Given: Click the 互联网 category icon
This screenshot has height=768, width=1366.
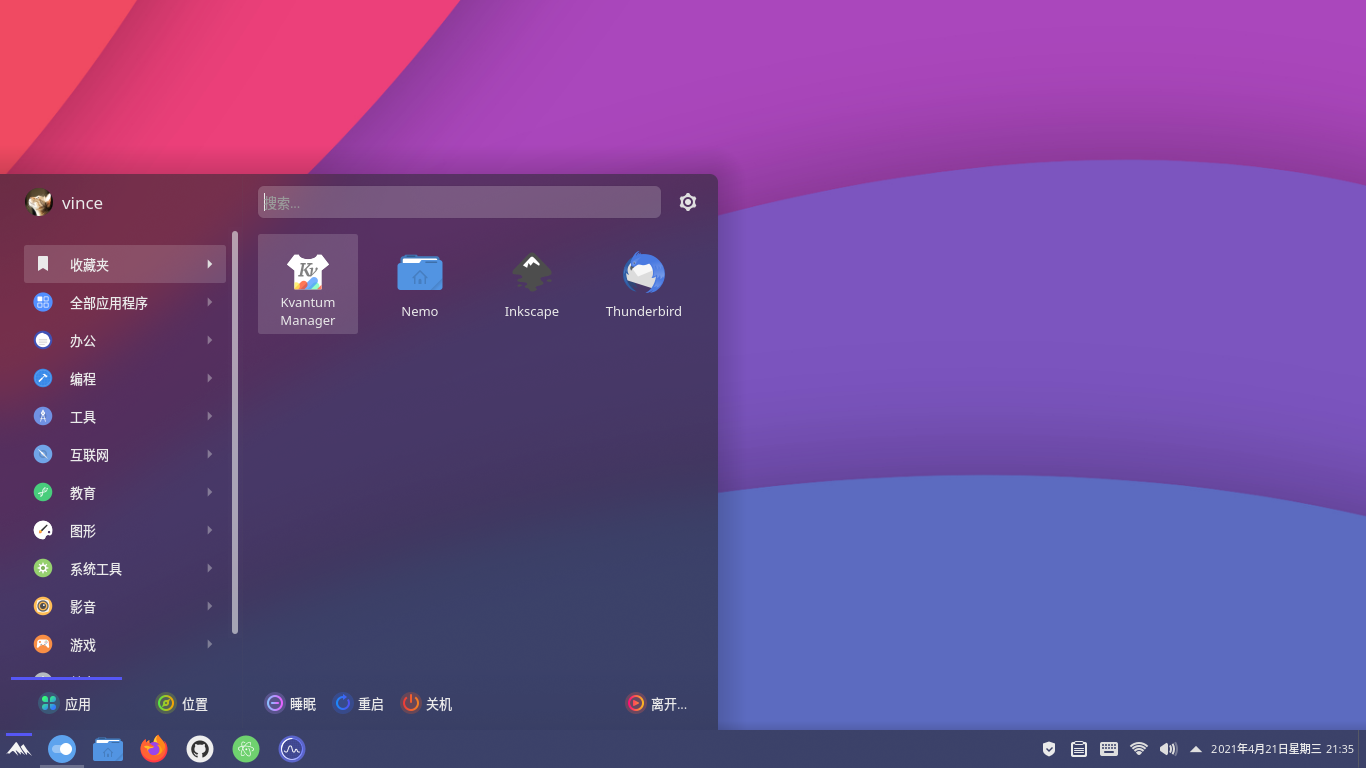Looking at the screenshot, I should [43, 454].
